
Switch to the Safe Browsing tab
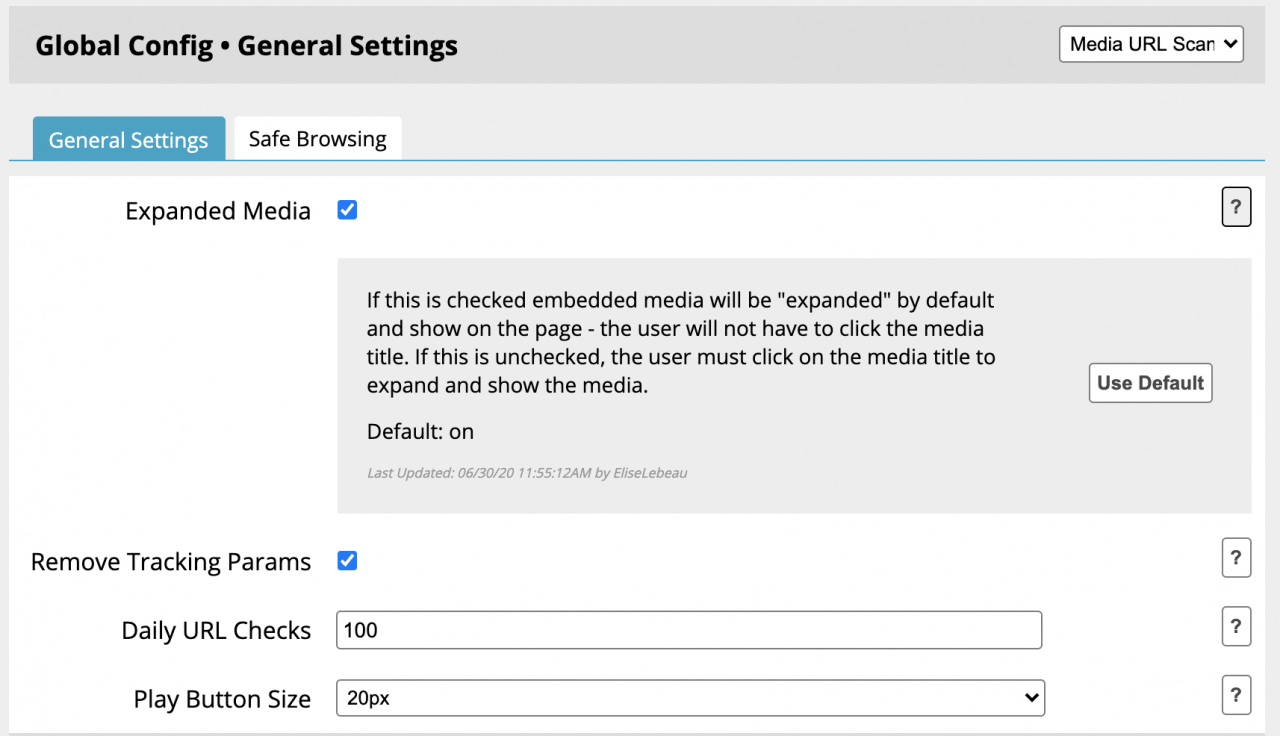click(317, 139)
